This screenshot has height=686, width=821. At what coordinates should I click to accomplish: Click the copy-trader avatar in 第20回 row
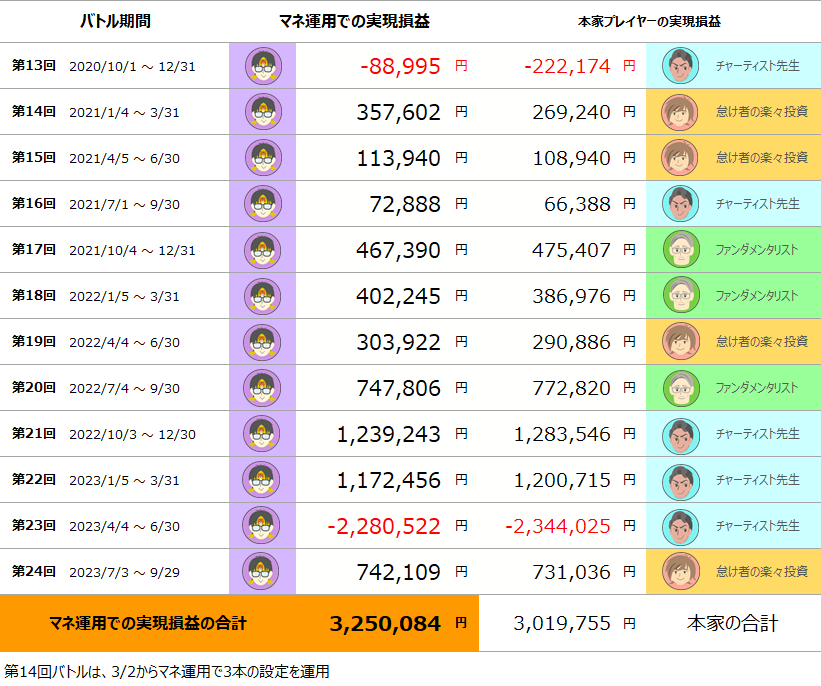tap(262, 388)
